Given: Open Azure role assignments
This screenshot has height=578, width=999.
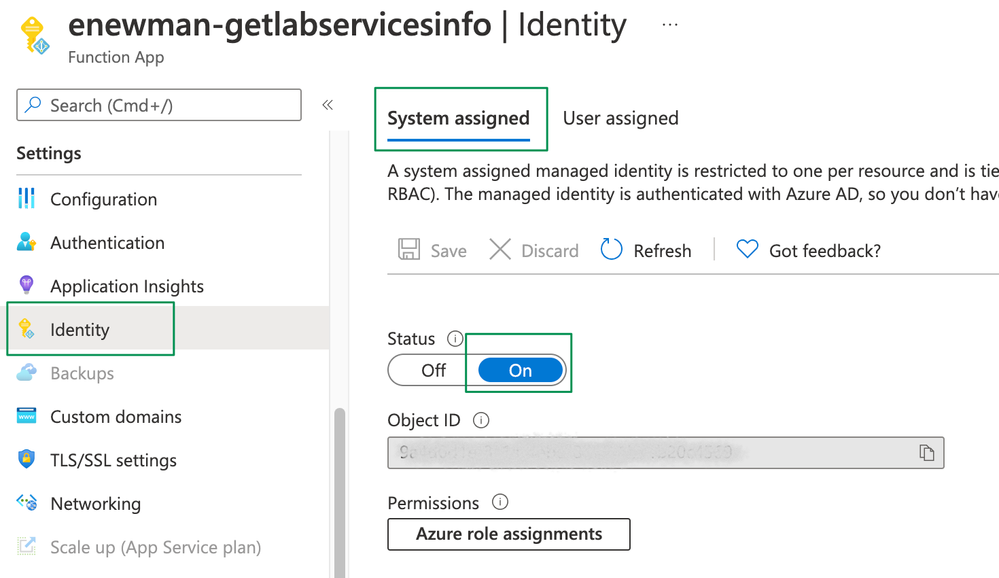Looking at the screenshot, I should pyautogui.click(x=509, y=534).
